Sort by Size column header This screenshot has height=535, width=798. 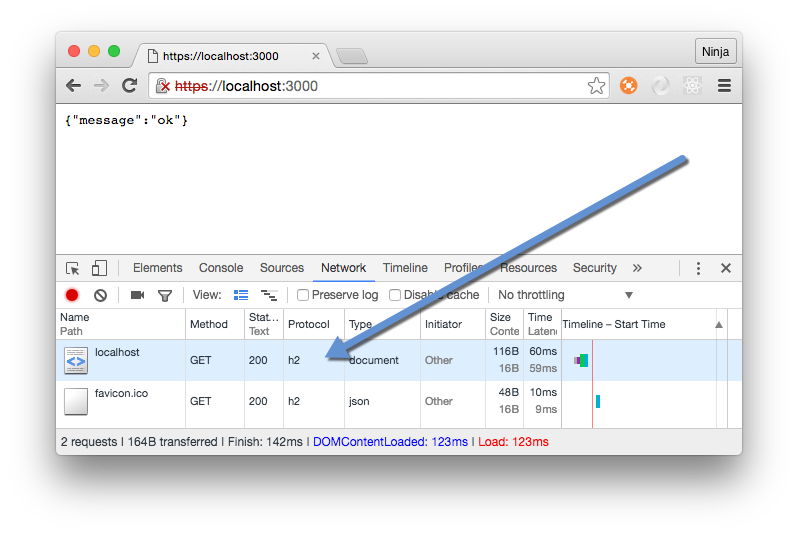(x=504, y=324)
